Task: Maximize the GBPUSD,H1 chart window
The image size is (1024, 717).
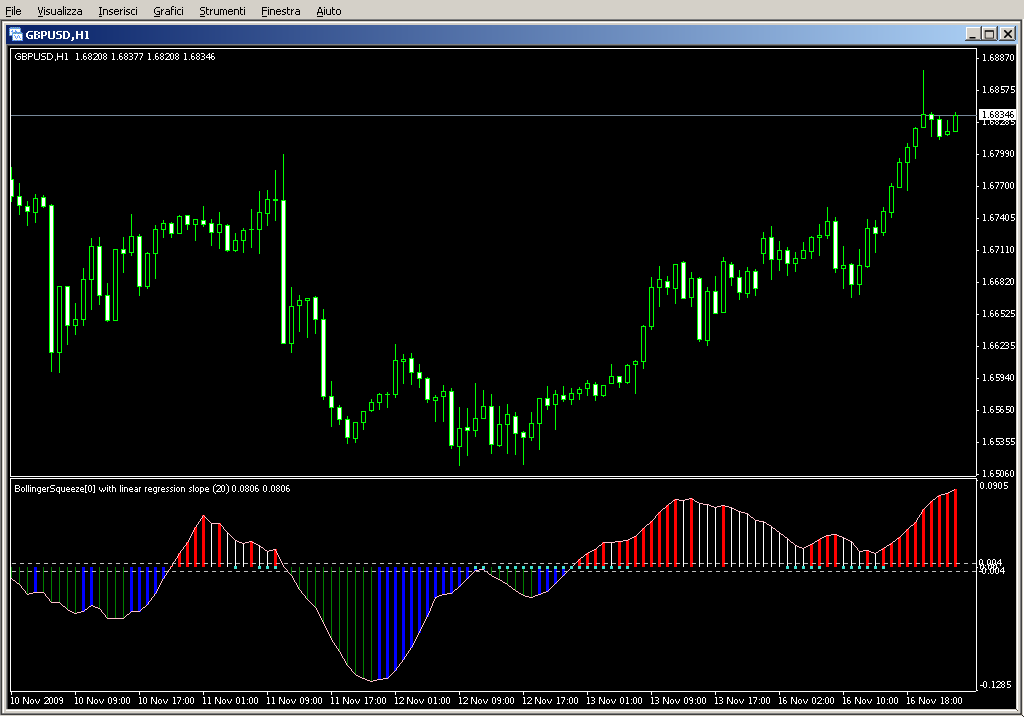Action: click(989, 34)
